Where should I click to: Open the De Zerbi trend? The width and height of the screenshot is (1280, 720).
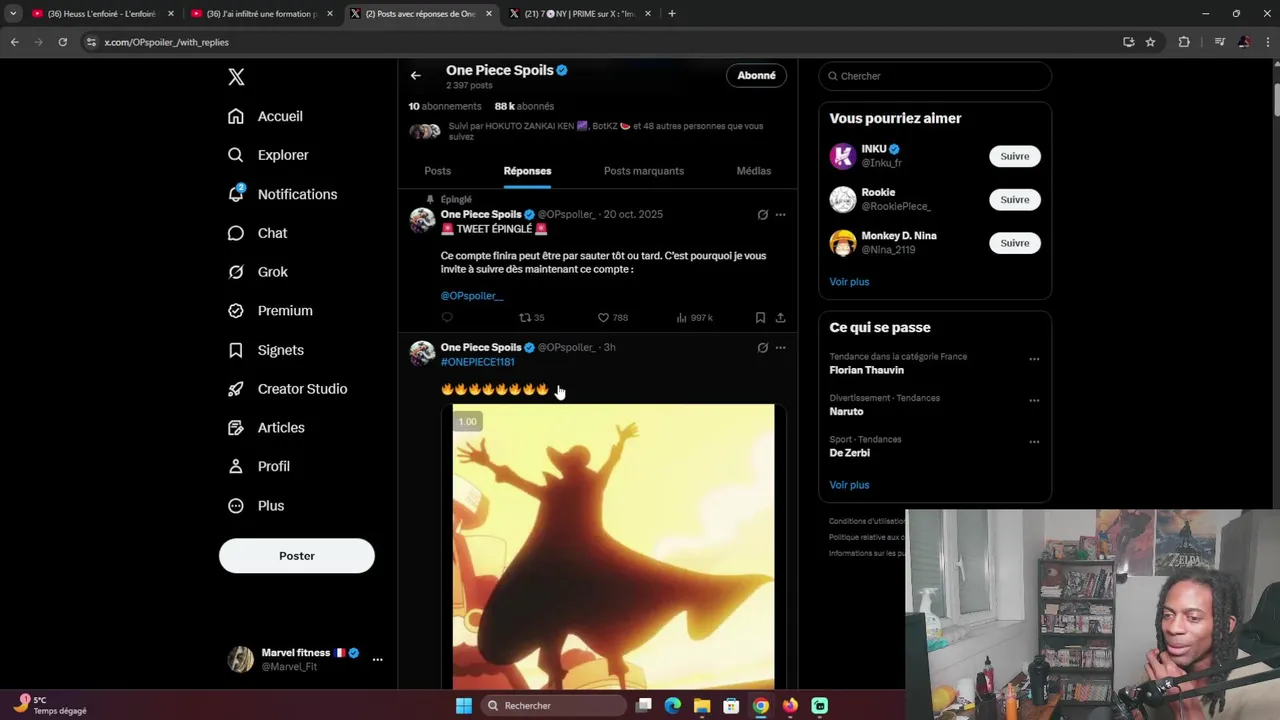tap(849, 453)
